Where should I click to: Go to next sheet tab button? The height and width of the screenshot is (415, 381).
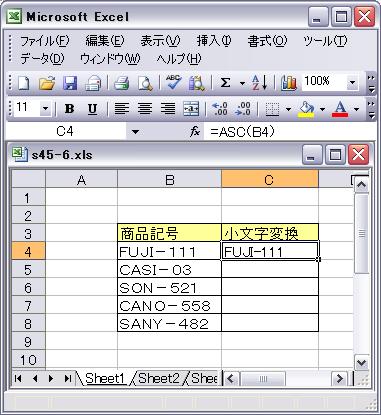[x=51, y=379]
